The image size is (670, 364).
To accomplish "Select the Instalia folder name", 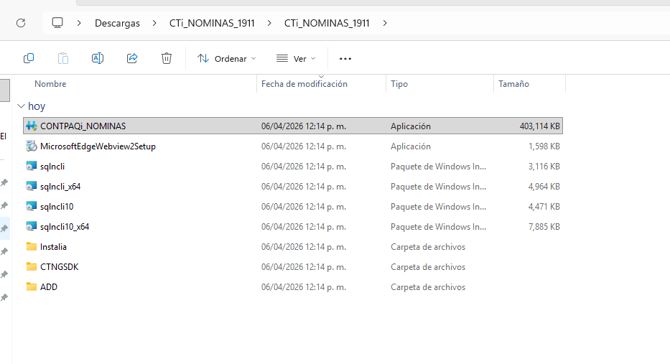I will (53, 247).
